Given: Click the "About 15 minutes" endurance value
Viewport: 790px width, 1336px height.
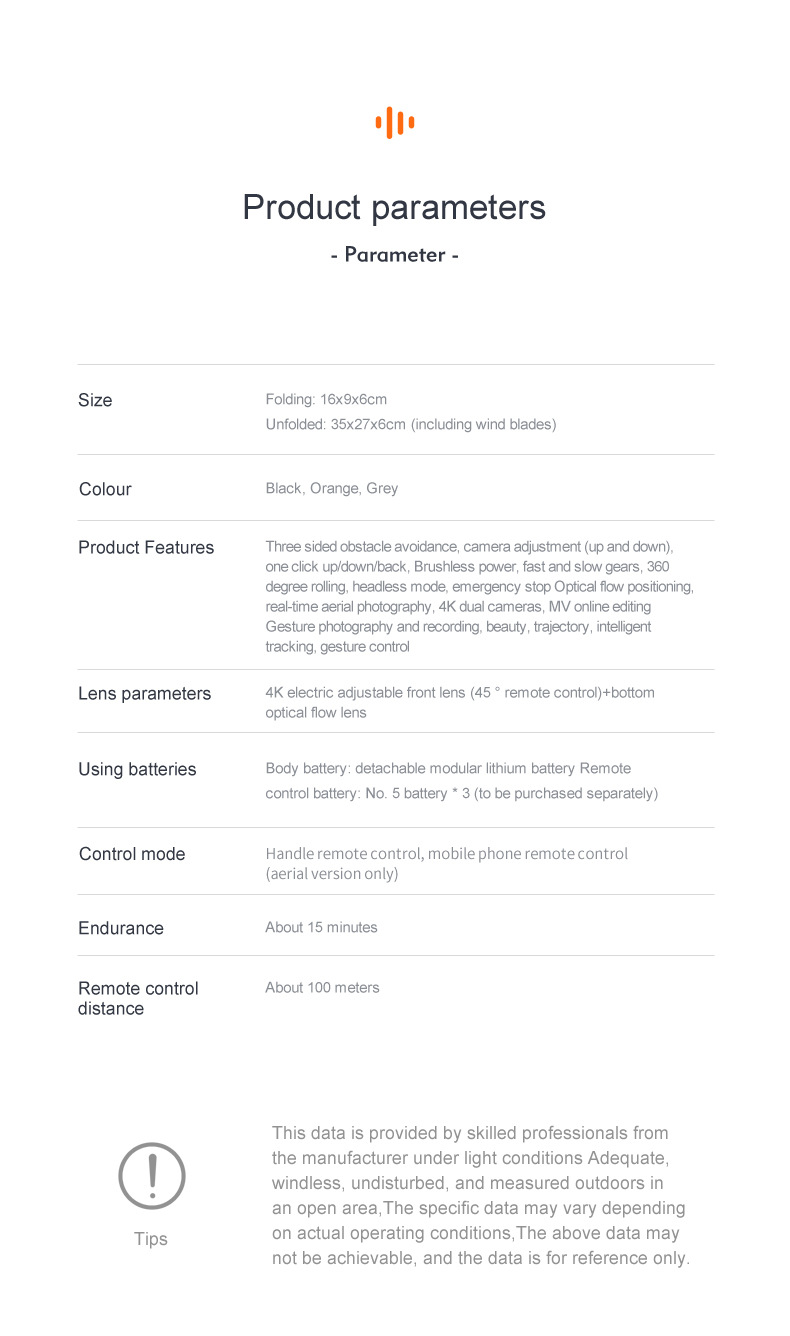Looking at the screenshot, I should coord(321,927).
